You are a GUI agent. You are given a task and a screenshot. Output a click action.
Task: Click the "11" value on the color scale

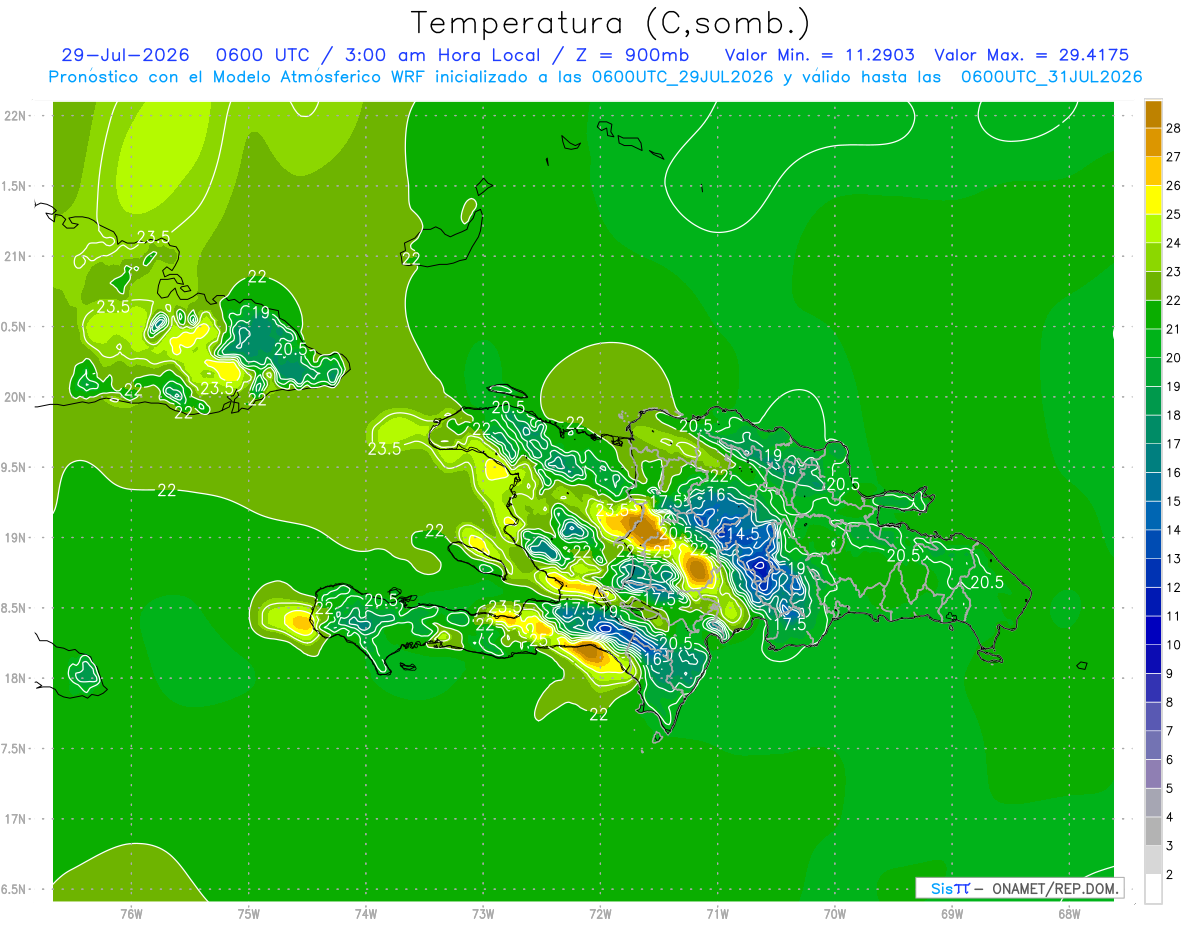(1174, 616)
